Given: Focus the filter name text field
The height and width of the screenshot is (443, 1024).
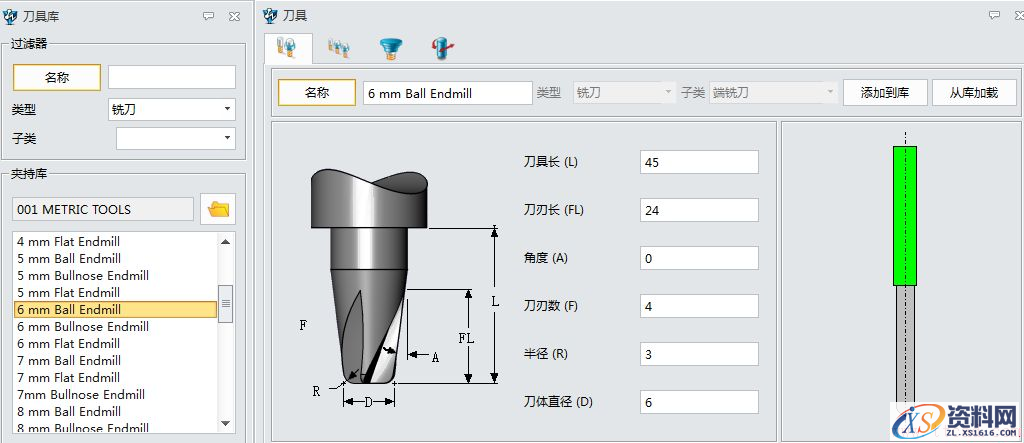Looking at the screenshot, I should pyautogui.click(x=172, y=77).
